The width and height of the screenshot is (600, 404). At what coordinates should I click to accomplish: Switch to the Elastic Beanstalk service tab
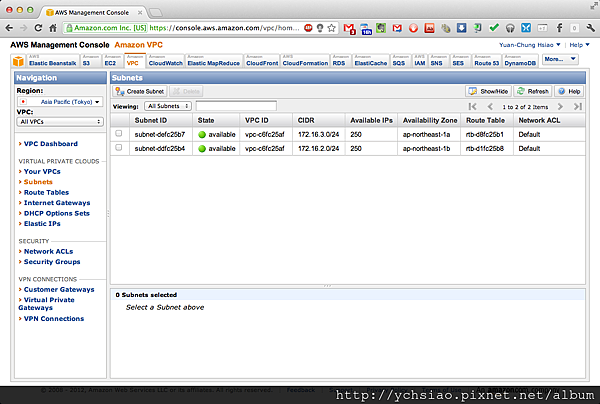53,61
